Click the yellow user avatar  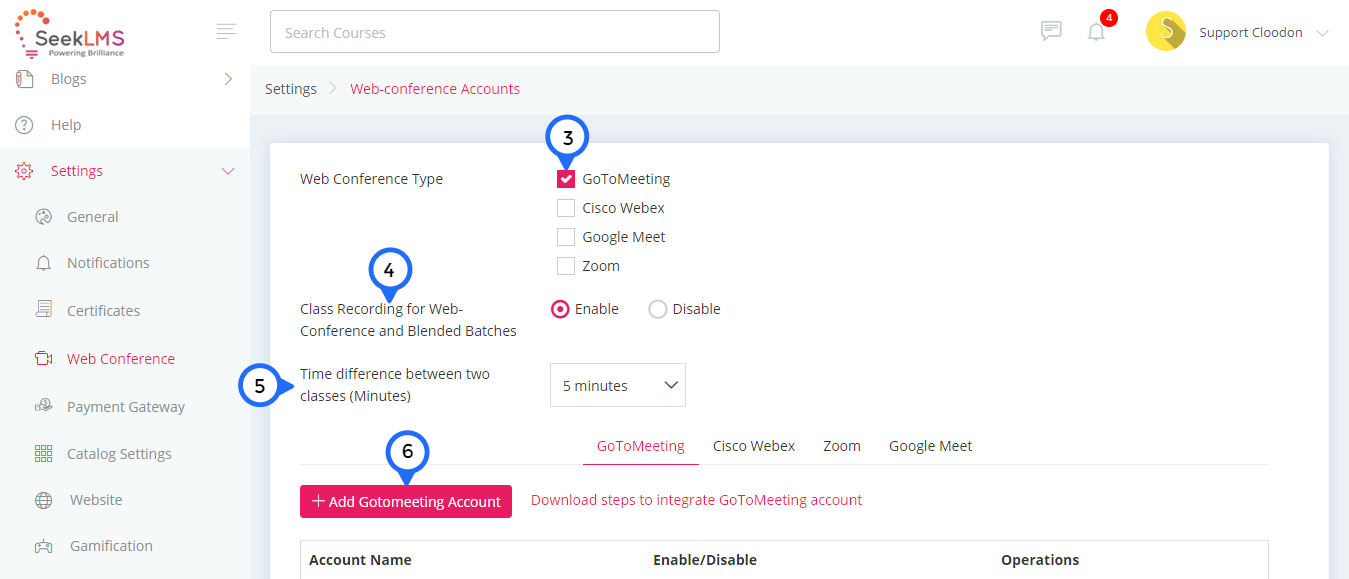[x=1166, y=32]
